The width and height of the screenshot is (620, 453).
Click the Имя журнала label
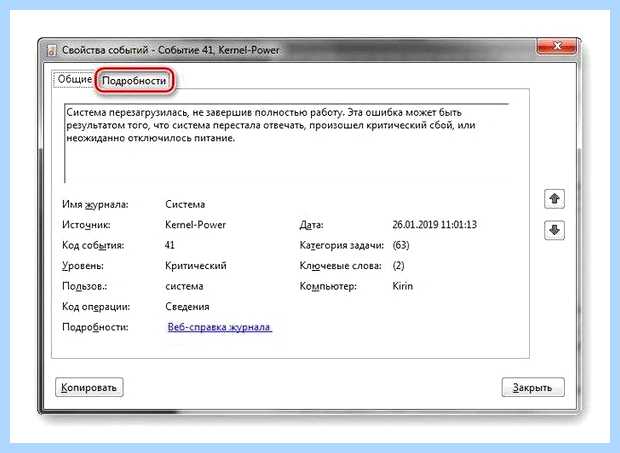coord(95,205)
